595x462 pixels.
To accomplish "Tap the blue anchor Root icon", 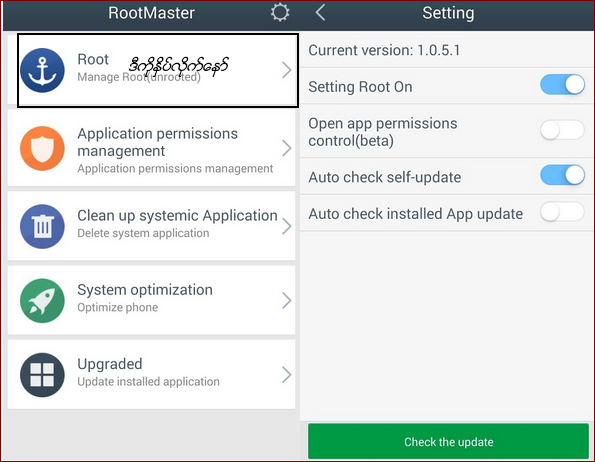I will tap(42, 71).
